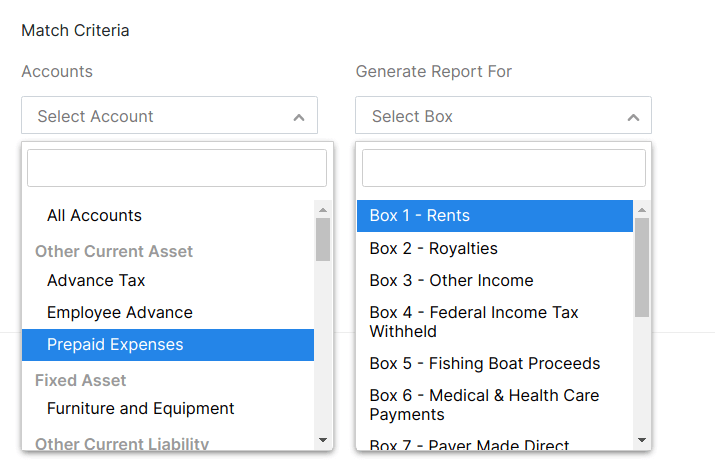Select Box 6 - Medical & Health Care Payments
715x475 pixels.
pyautogui.click(x=484, y=404)
